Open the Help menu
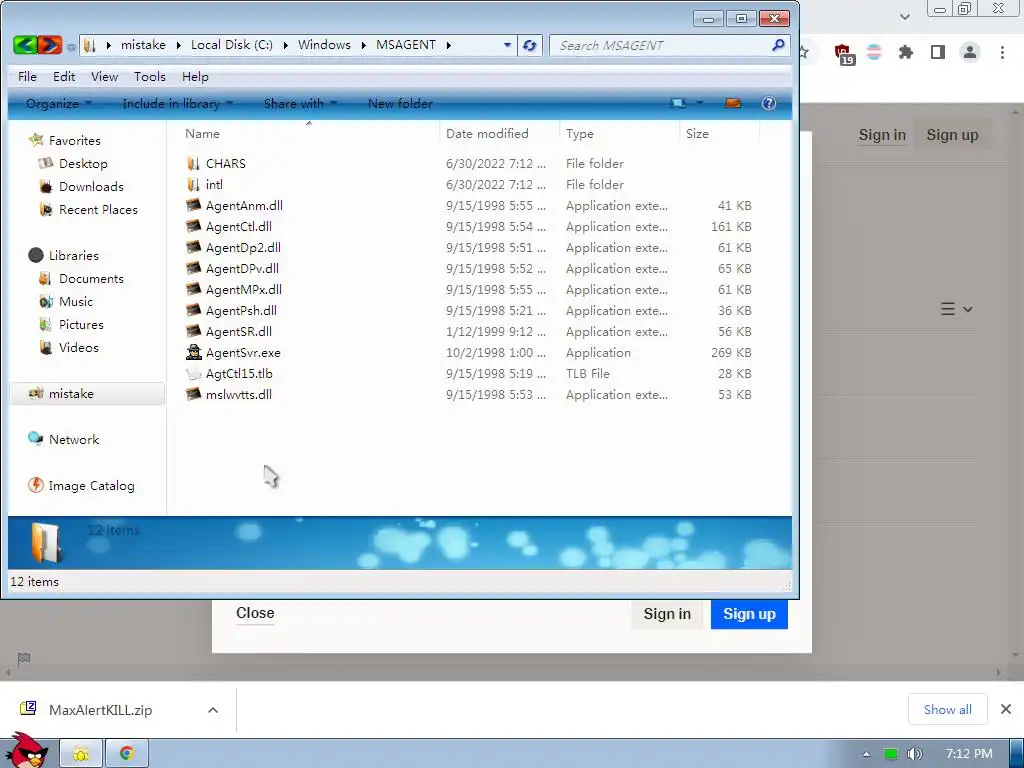1024x768 pixels. [195, 76]
